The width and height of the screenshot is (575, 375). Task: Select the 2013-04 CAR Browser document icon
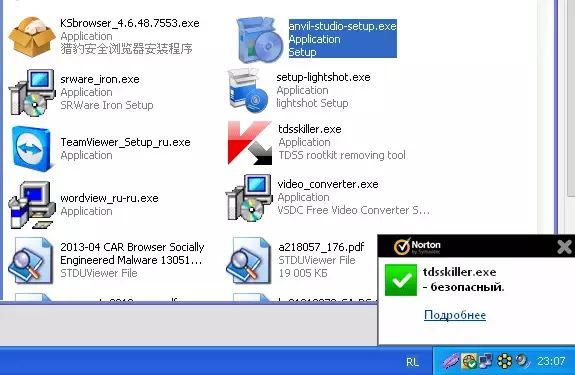(30, 260)
